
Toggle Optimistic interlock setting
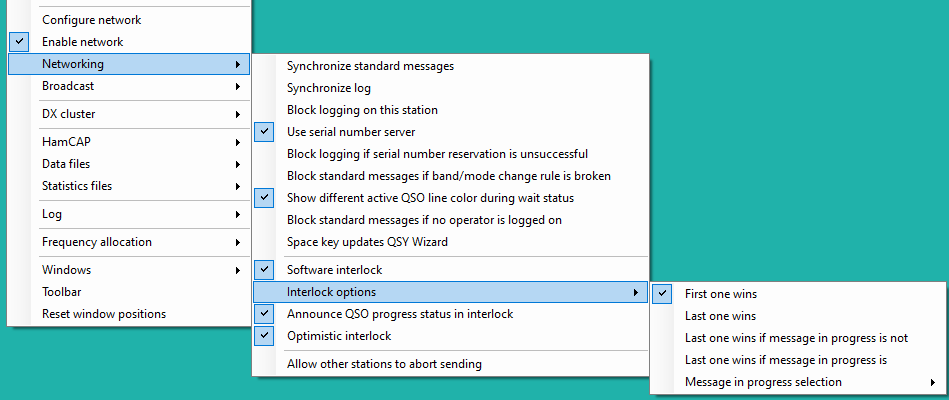point(450,336)
